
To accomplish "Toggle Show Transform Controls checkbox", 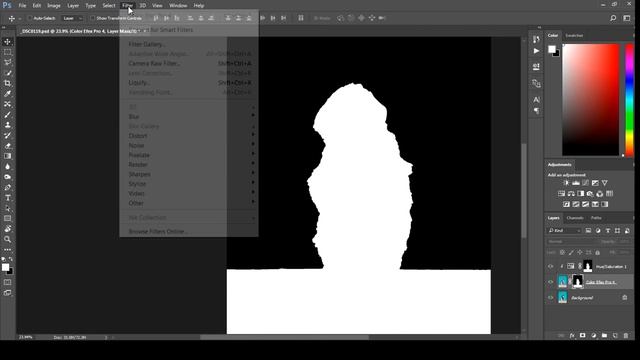I will (x=93, y=18).
